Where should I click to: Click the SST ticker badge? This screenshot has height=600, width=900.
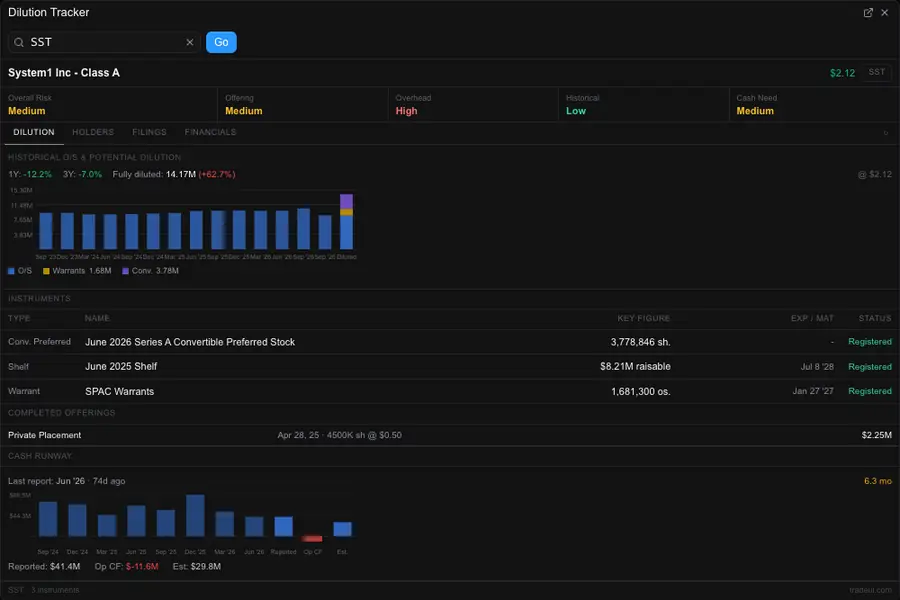point(876,72)
